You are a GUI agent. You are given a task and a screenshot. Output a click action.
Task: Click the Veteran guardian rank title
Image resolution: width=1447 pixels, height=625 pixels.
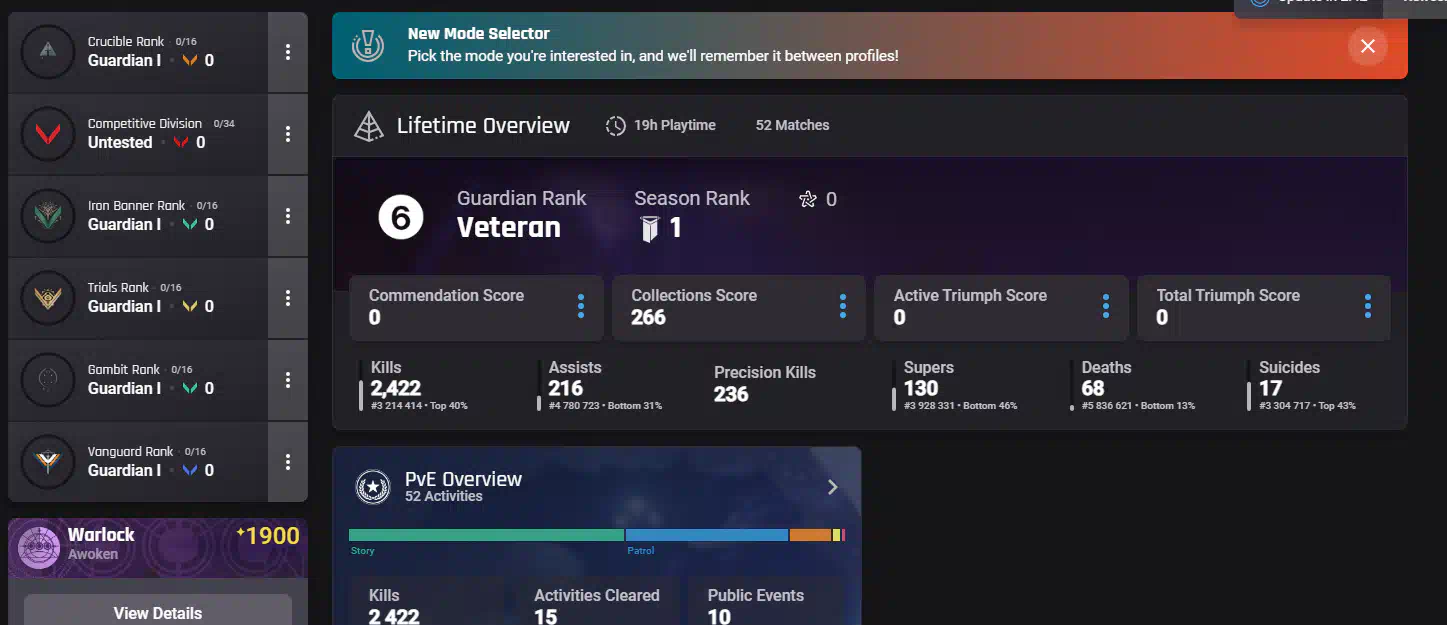point(509,228)
